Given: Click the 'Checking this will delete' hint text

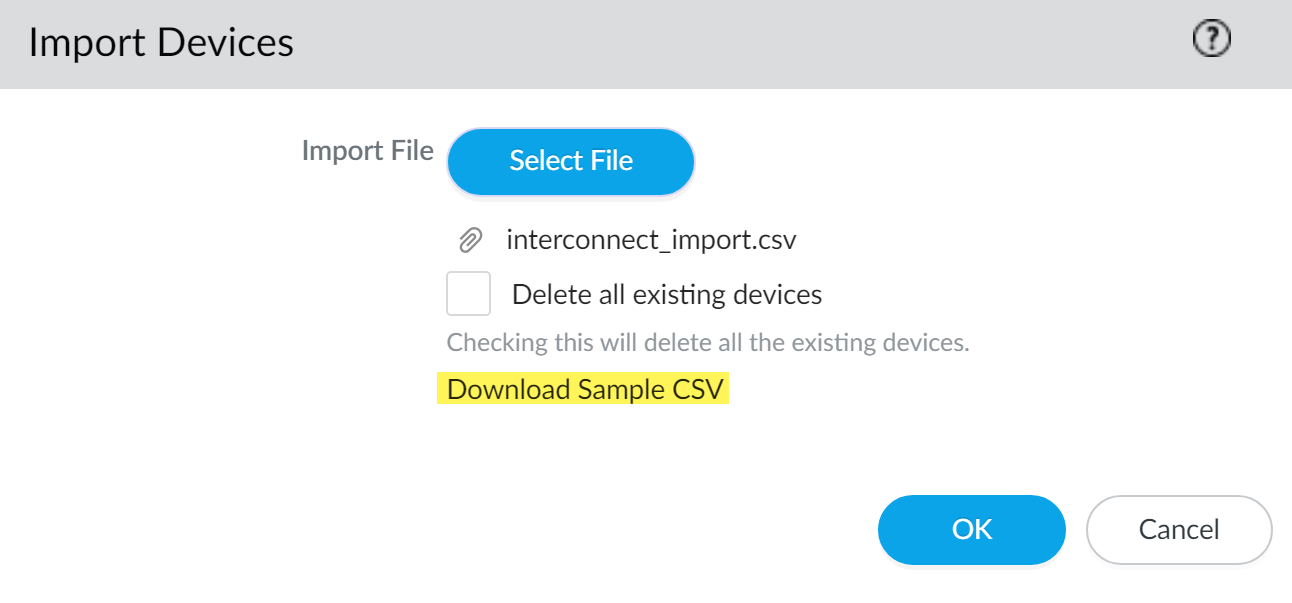Looking at the screenshot, I should coord(708,343).
